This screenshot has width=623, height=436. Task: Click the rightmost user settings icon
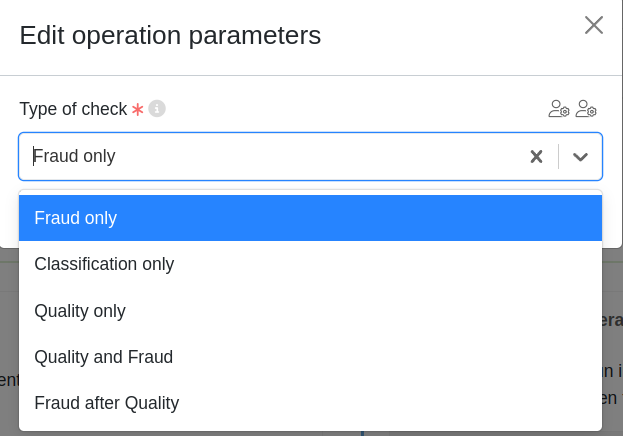[x=586, y=108]
